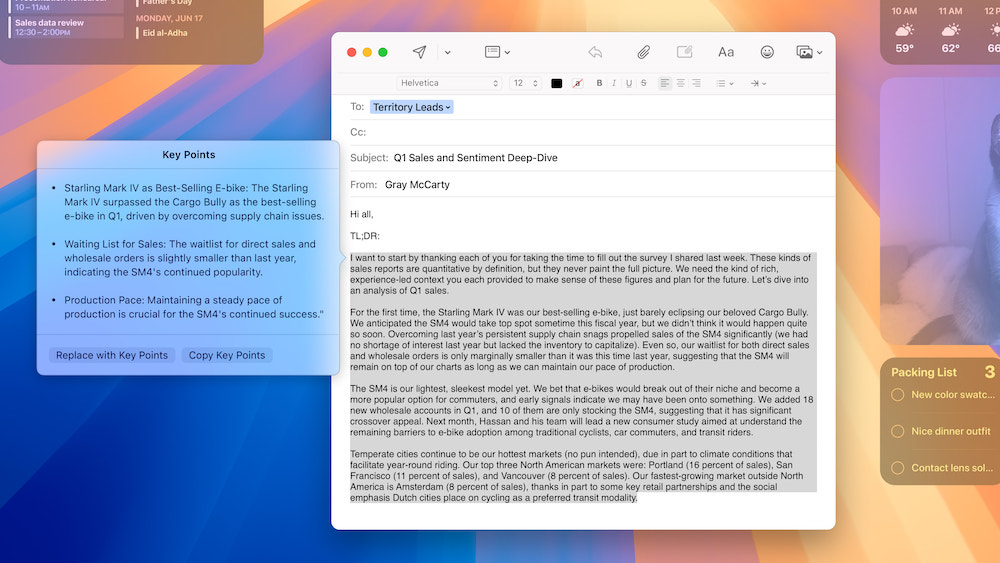Click the attach file paperclip icon
This screenshot has width=1000, height=563.
(644, 52)
